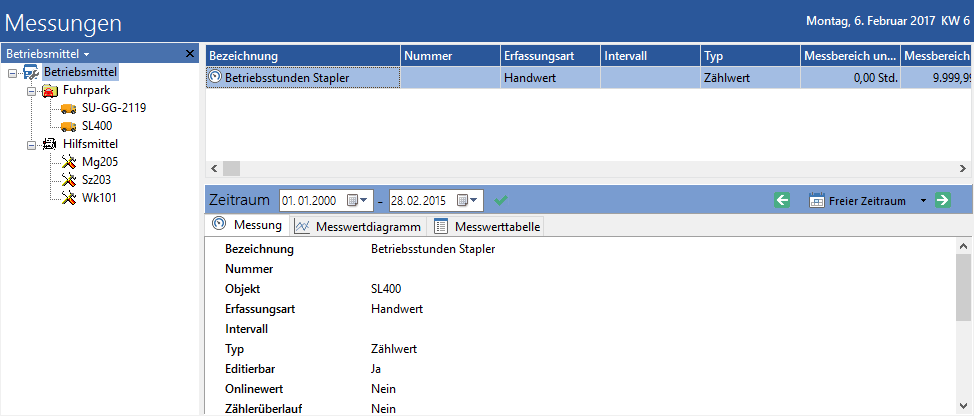Sort by the Erfassungsart column header
Image resolution: width=974 pixels, height=416 pixels.
pyautogui.click(x=551, y=56)
